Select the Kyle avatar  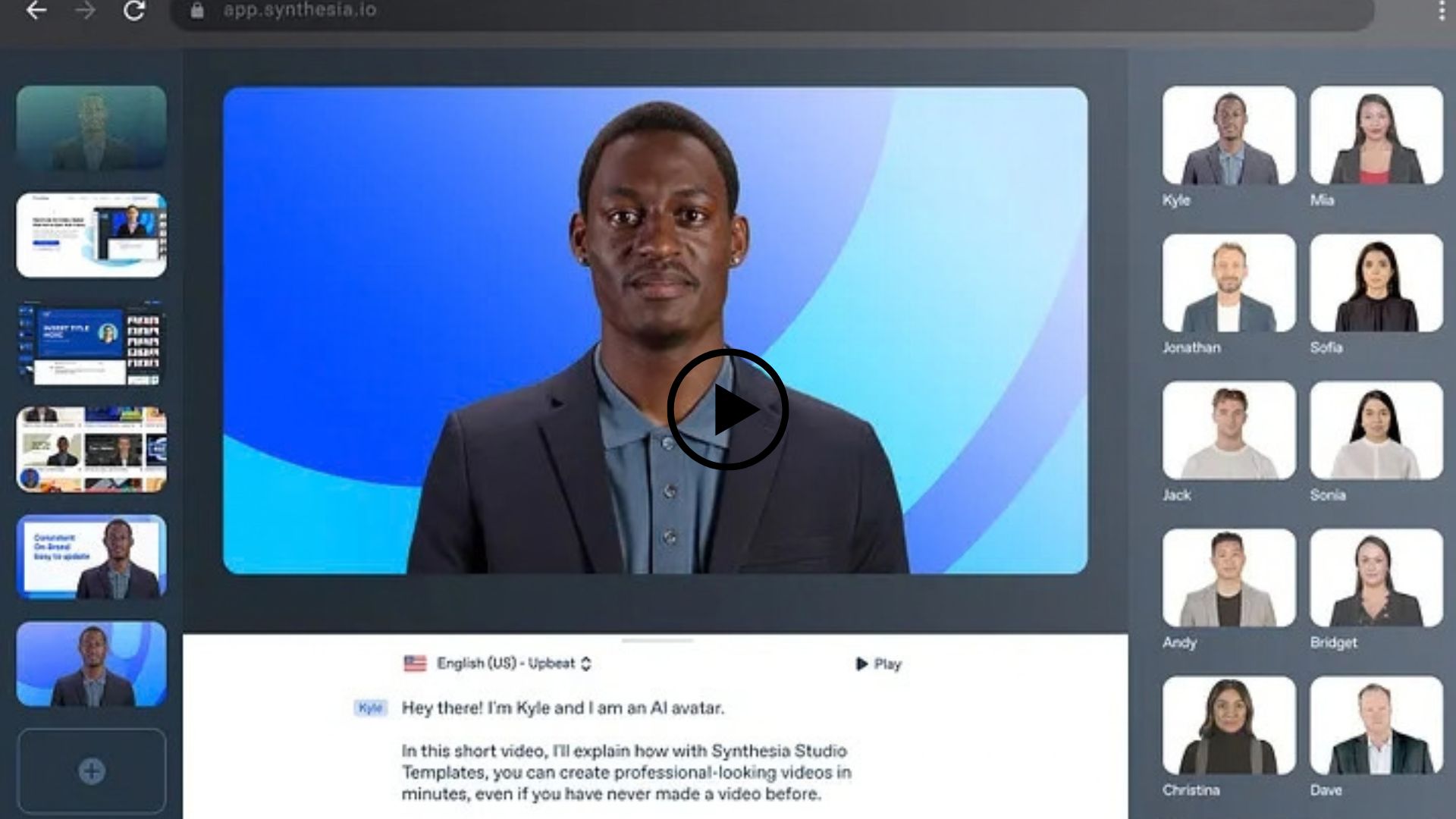click(1228, 135)
